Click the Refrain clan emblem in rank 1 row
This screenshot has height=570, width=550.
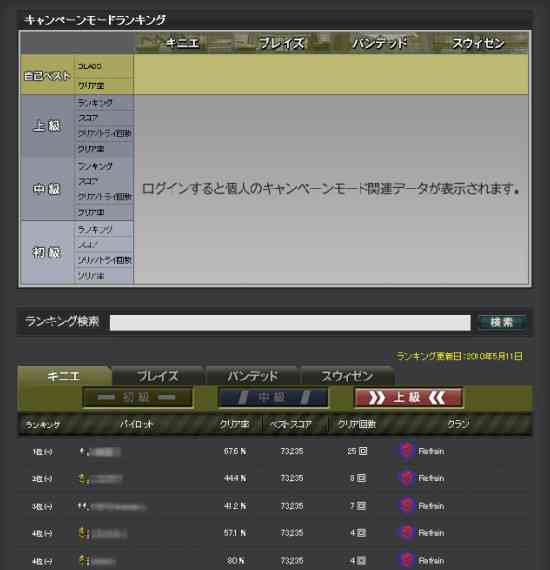click(x=406, y=451)
